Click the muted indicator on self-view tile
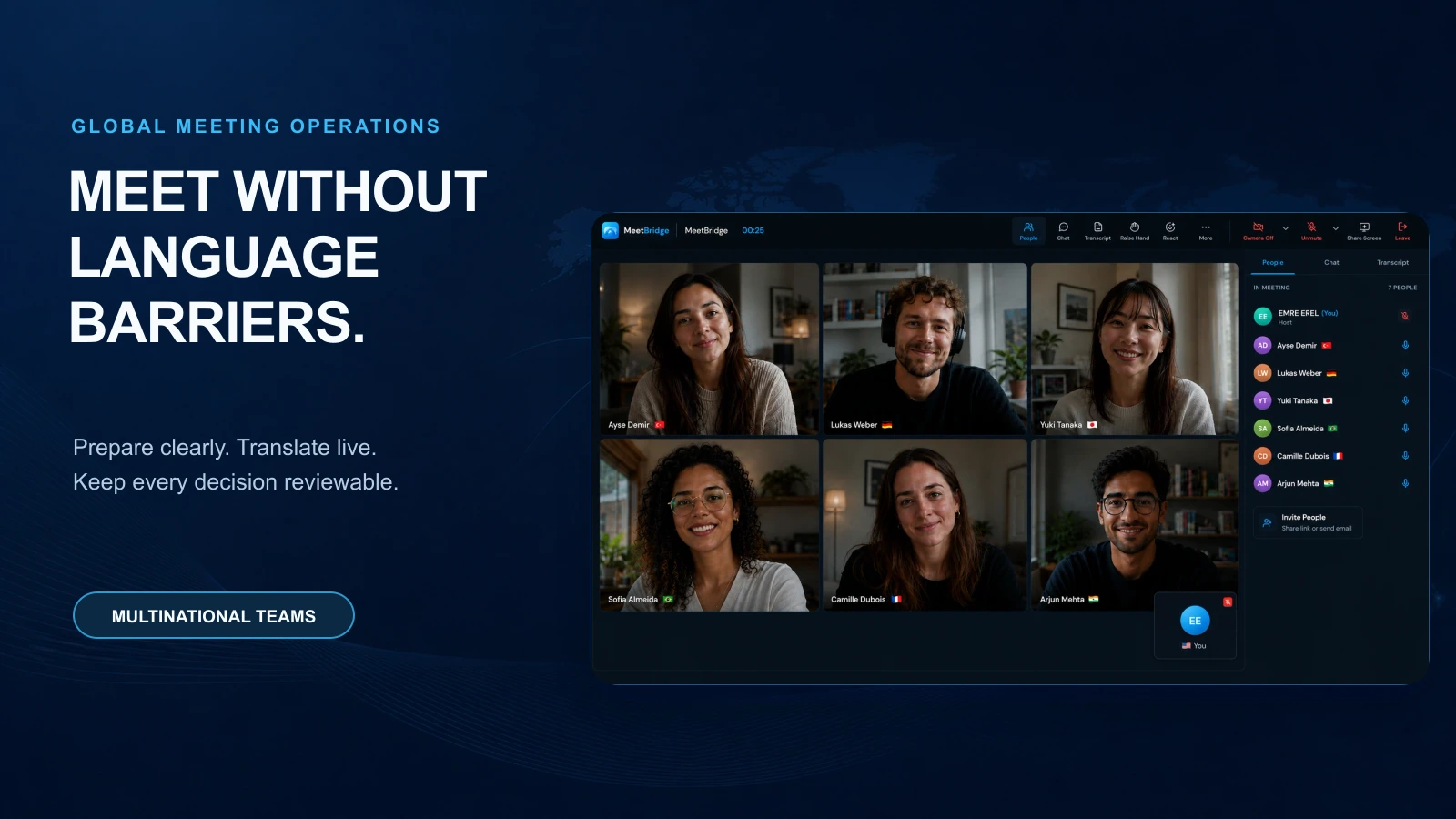This screenshot has width=1456, height=819. point(1228,602)
